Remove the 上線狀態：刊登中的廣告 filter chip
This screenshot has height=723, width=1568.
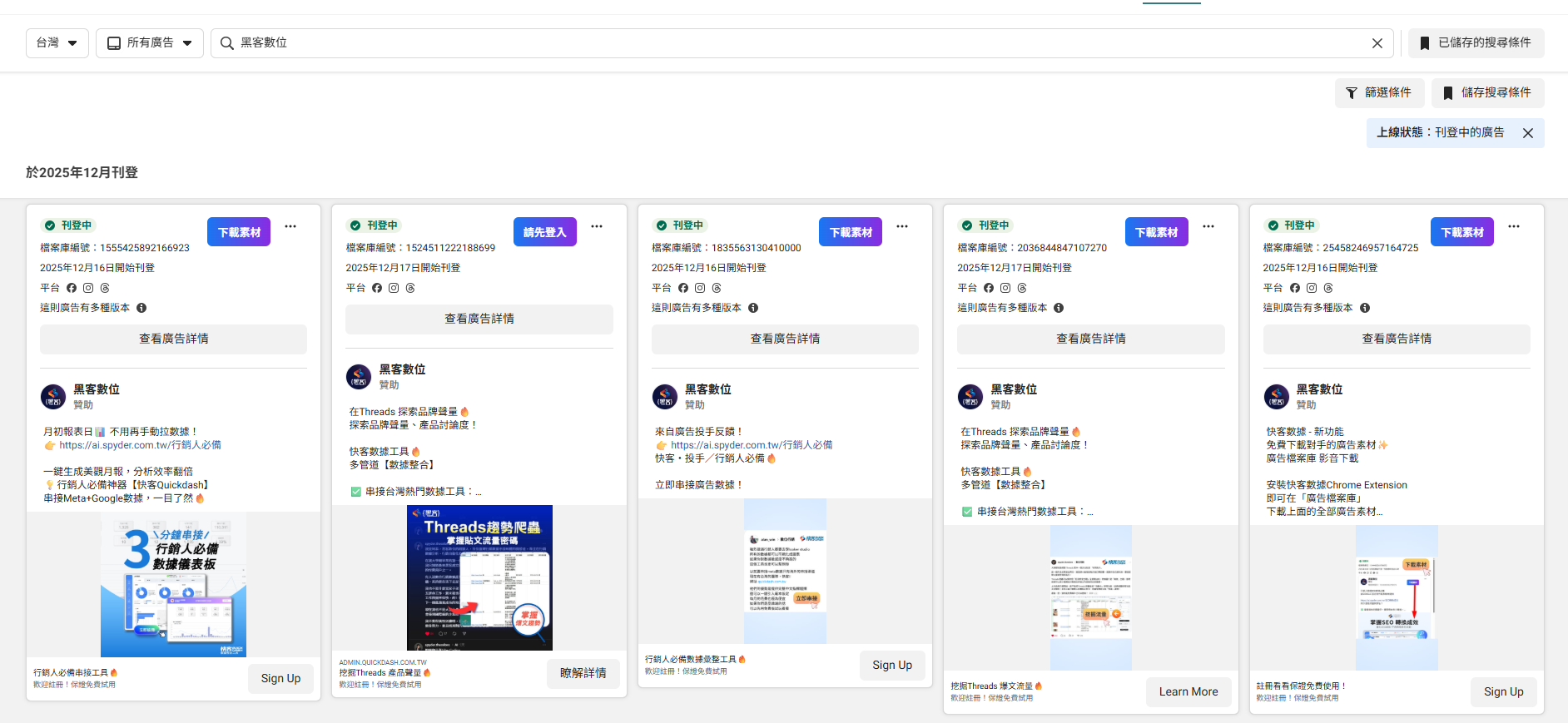pos(1528,133)
